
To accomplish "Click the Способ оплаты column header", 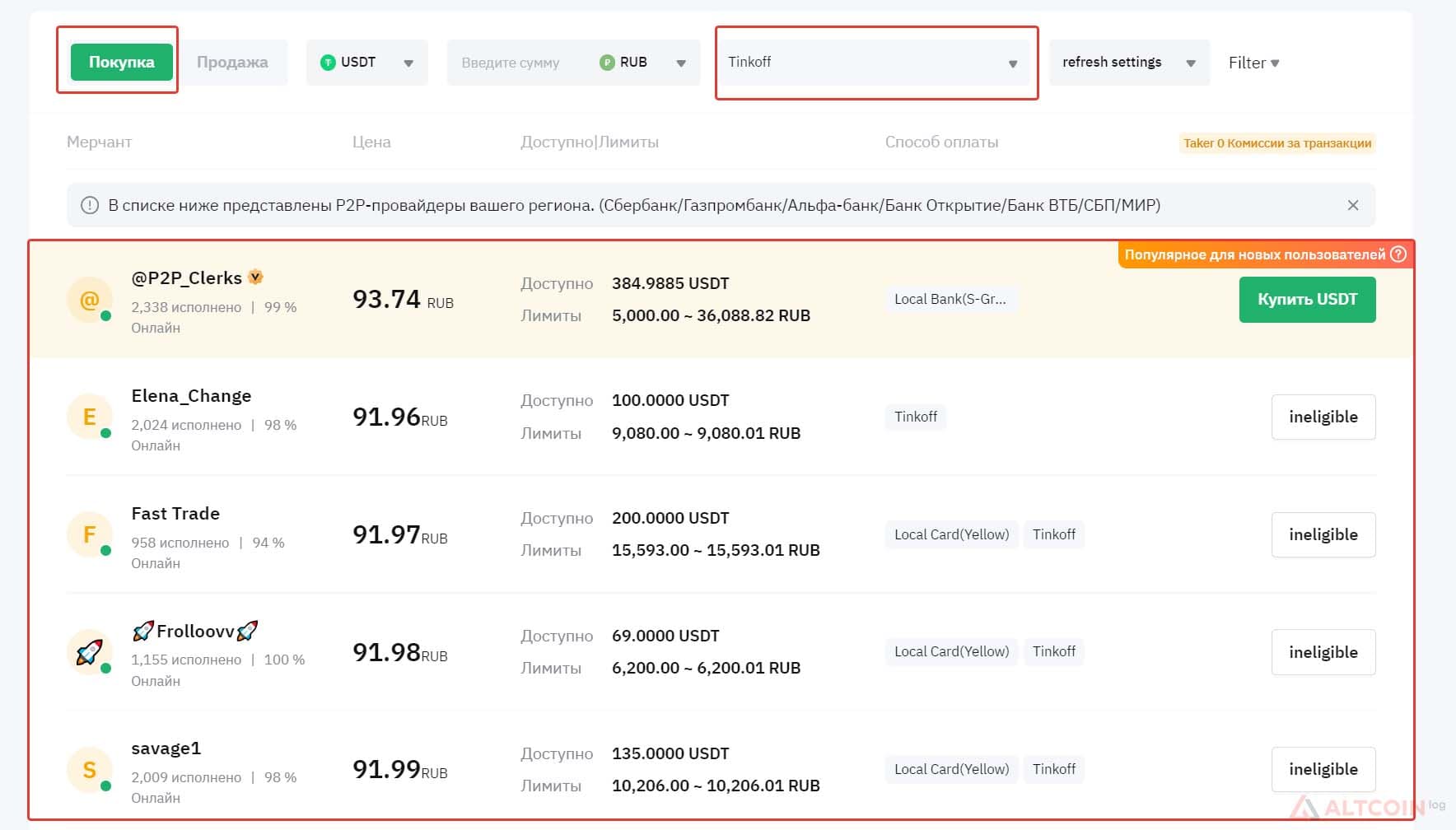I will [x=941, y=142].
